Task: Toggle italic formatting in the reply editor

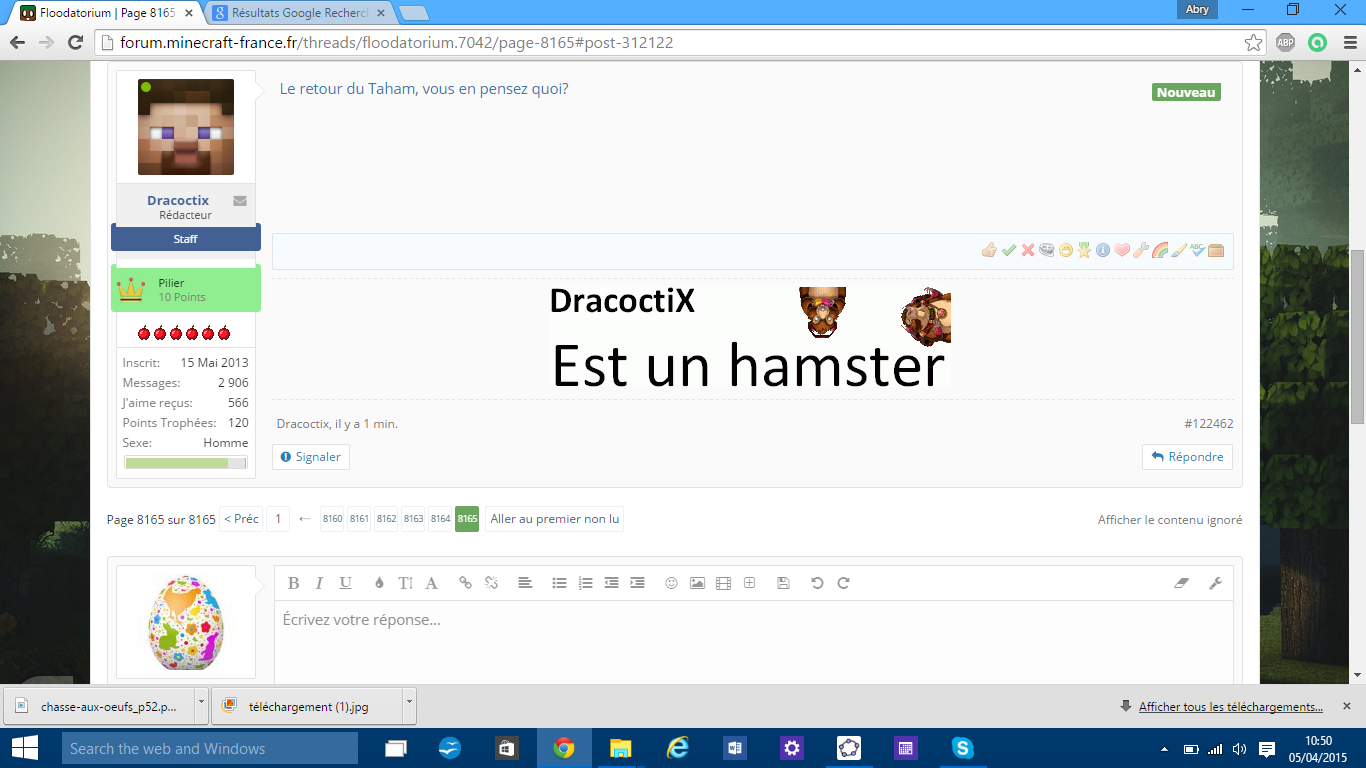Action: (319, 583)
